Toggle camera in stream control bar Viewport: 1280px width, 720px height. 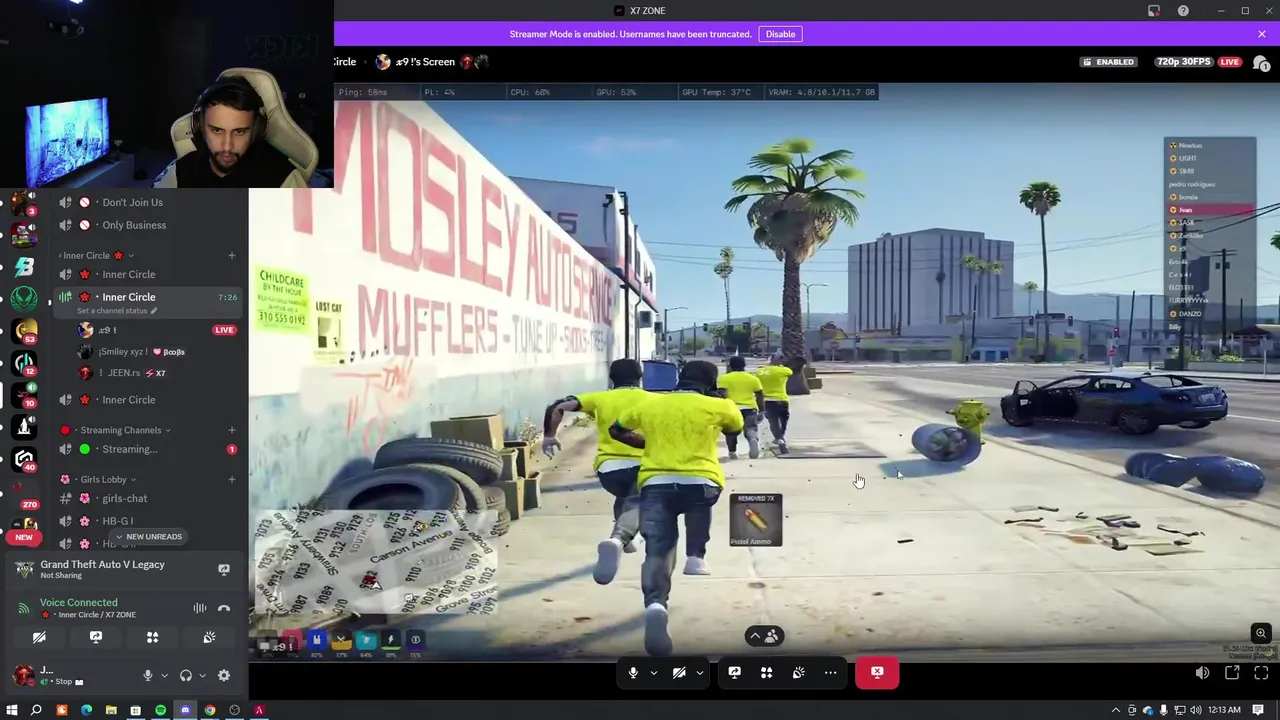pos(679,673)
